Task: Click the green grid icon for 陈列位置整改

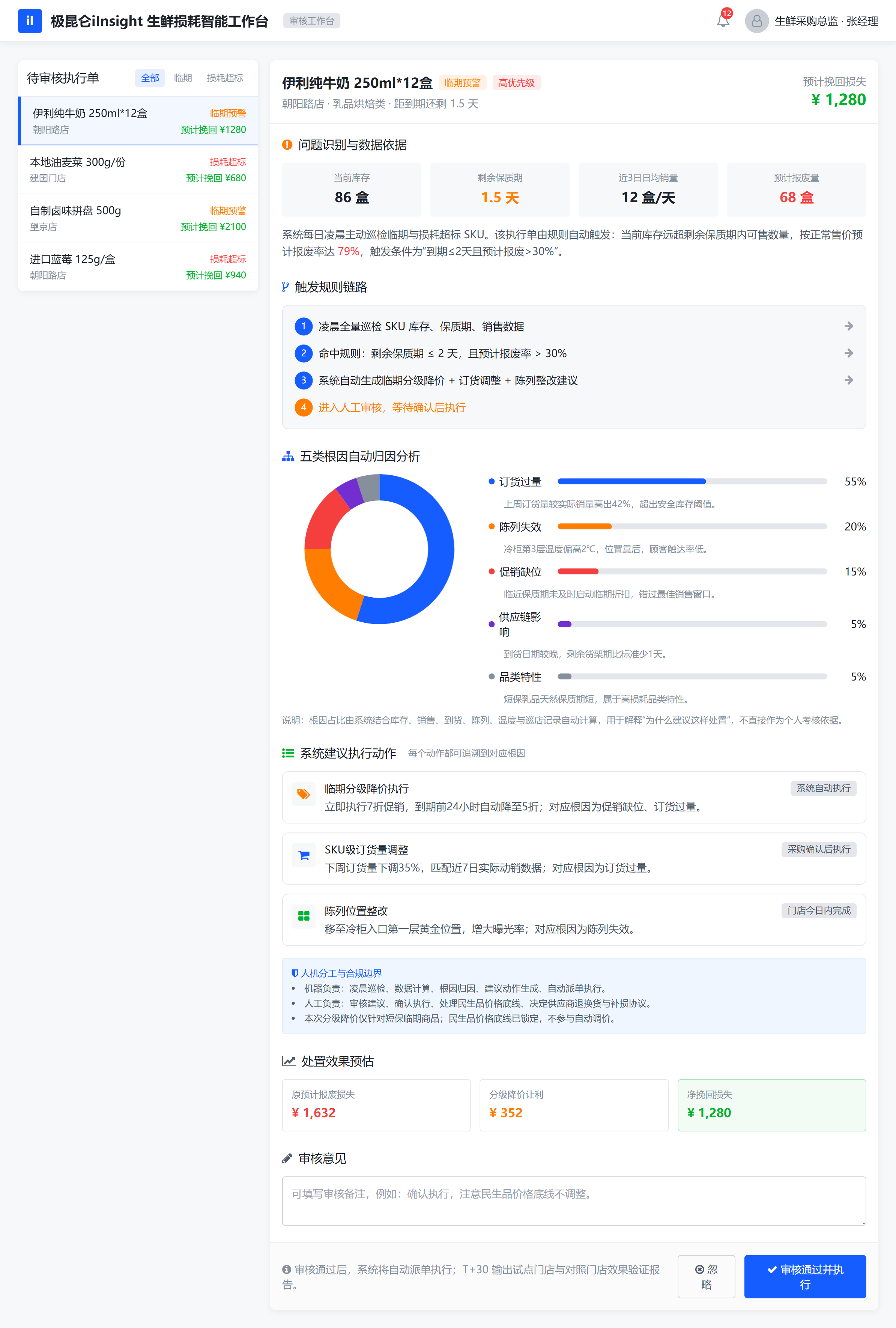Action: [304, 916]
